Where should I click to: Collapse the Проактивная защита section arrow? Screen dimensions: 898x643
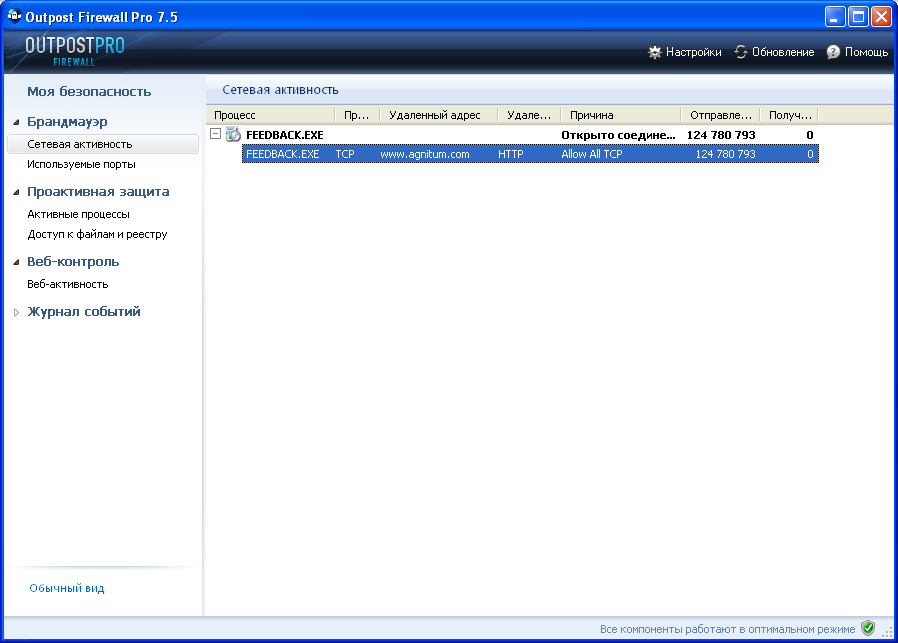pos(16,192)
